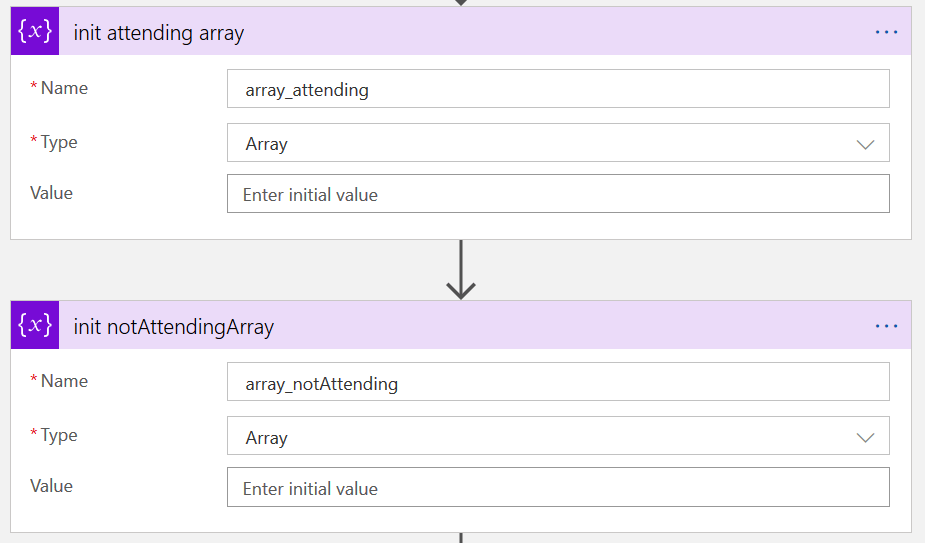
Task: Open the ellipsis menu for init attending array
Action: tap(886, 32)
